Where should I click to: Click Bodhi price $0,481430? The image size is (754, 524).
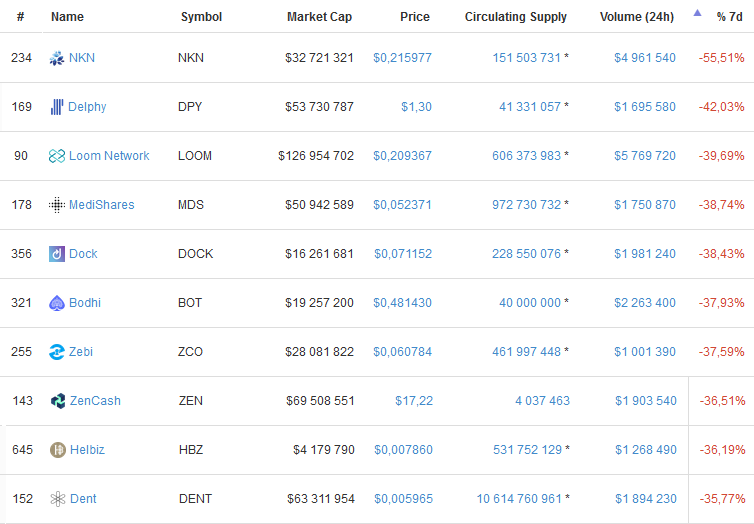point(402,303)
